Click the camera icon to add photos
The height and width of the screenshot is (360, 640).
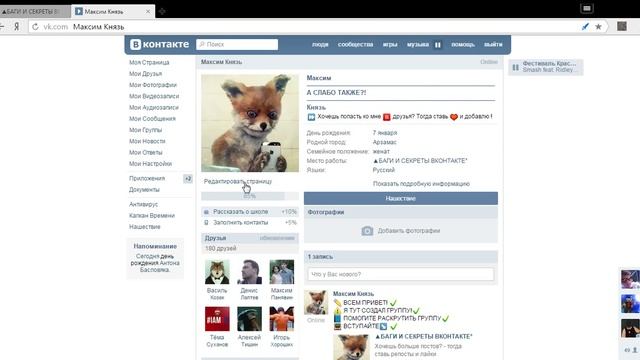coord(367,231)
